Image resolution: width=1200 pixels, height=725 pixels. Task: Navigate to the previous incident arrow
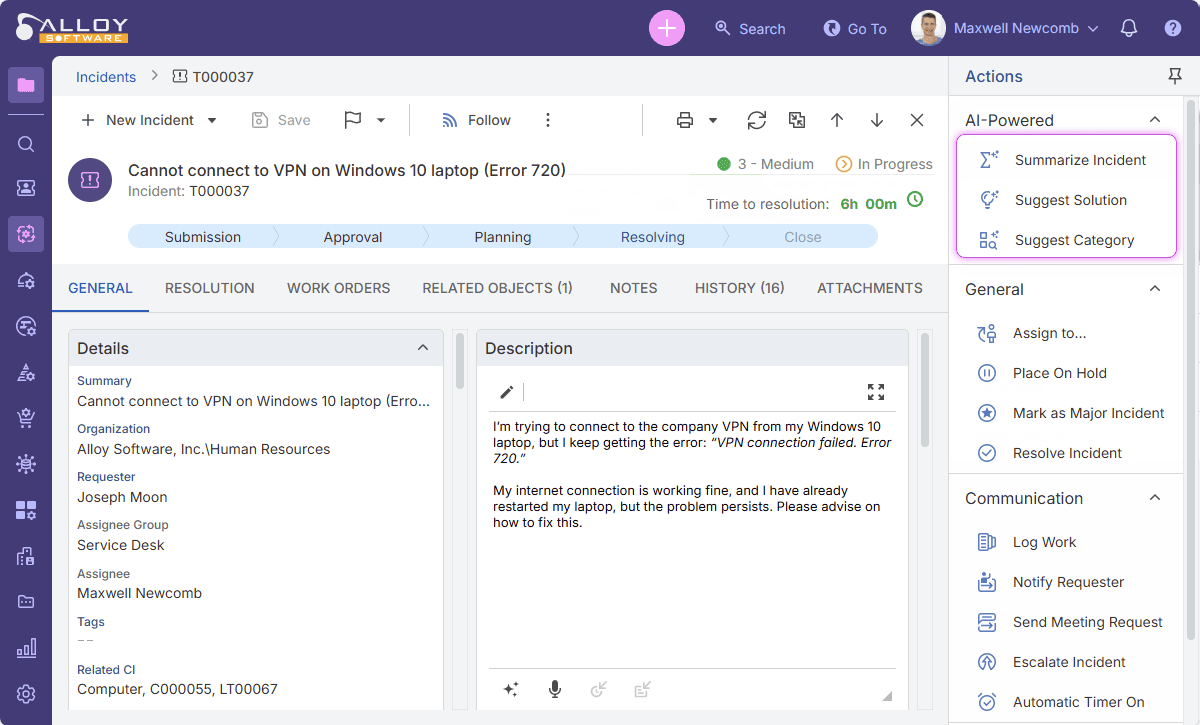[837, 120]
